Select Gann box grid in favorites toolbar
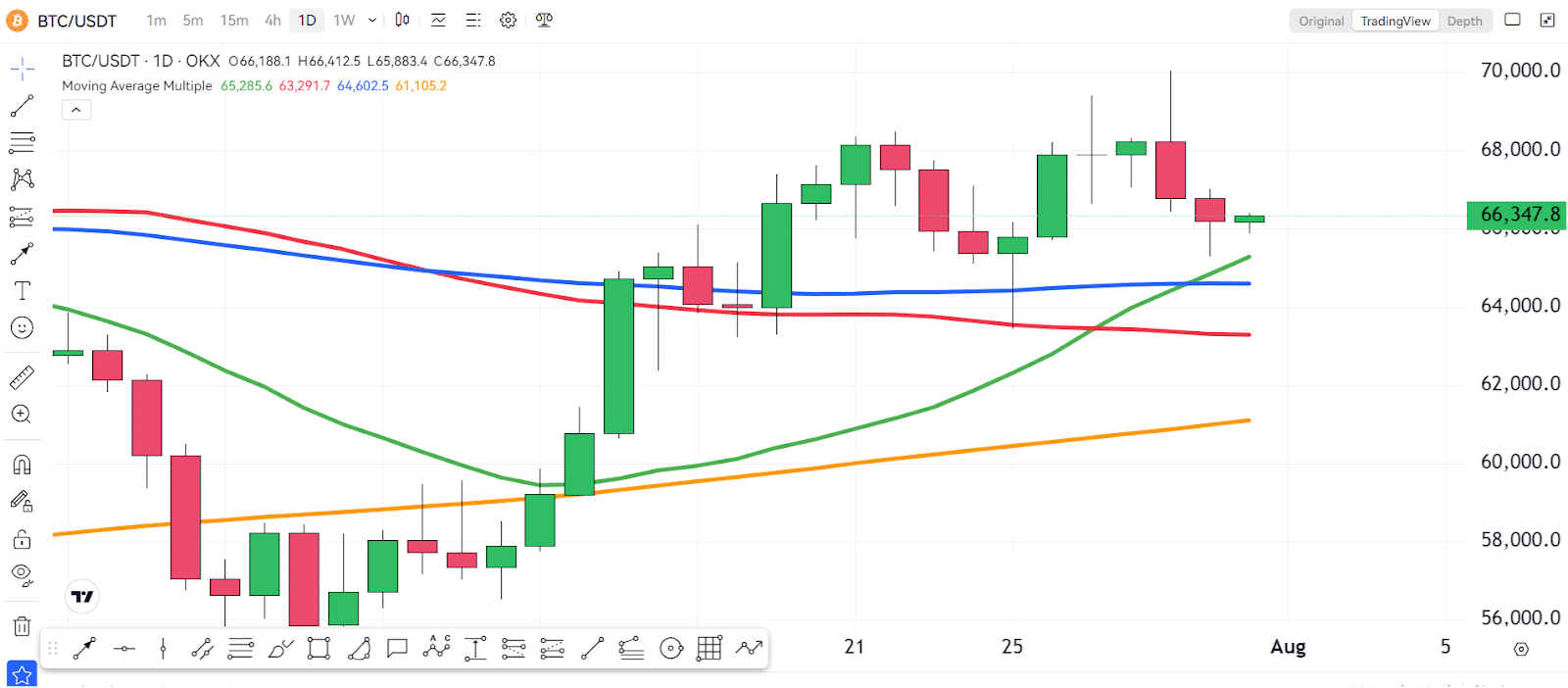 (710, 648)
